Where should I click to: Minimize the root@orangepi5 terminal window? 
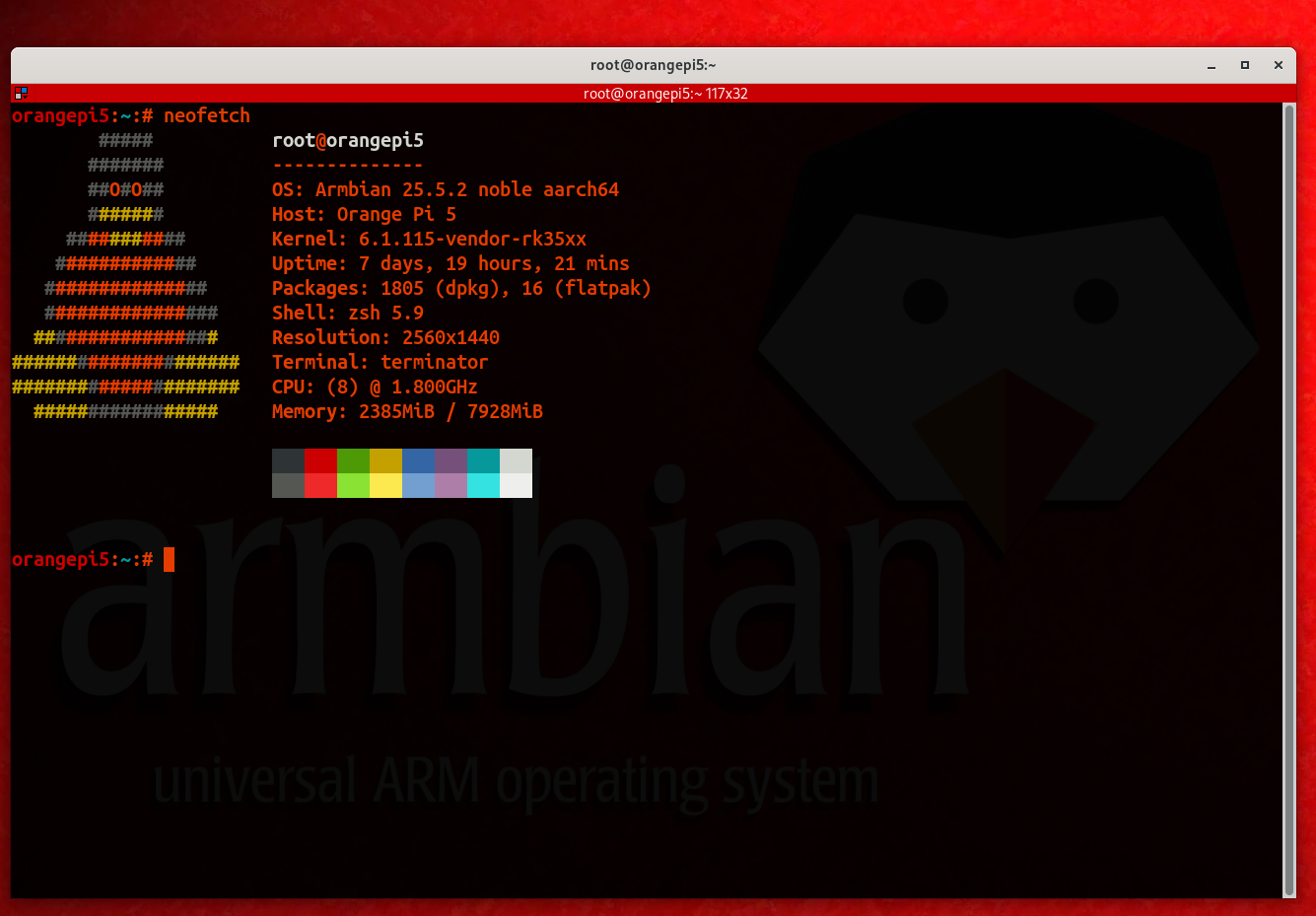pos(1212,66)
